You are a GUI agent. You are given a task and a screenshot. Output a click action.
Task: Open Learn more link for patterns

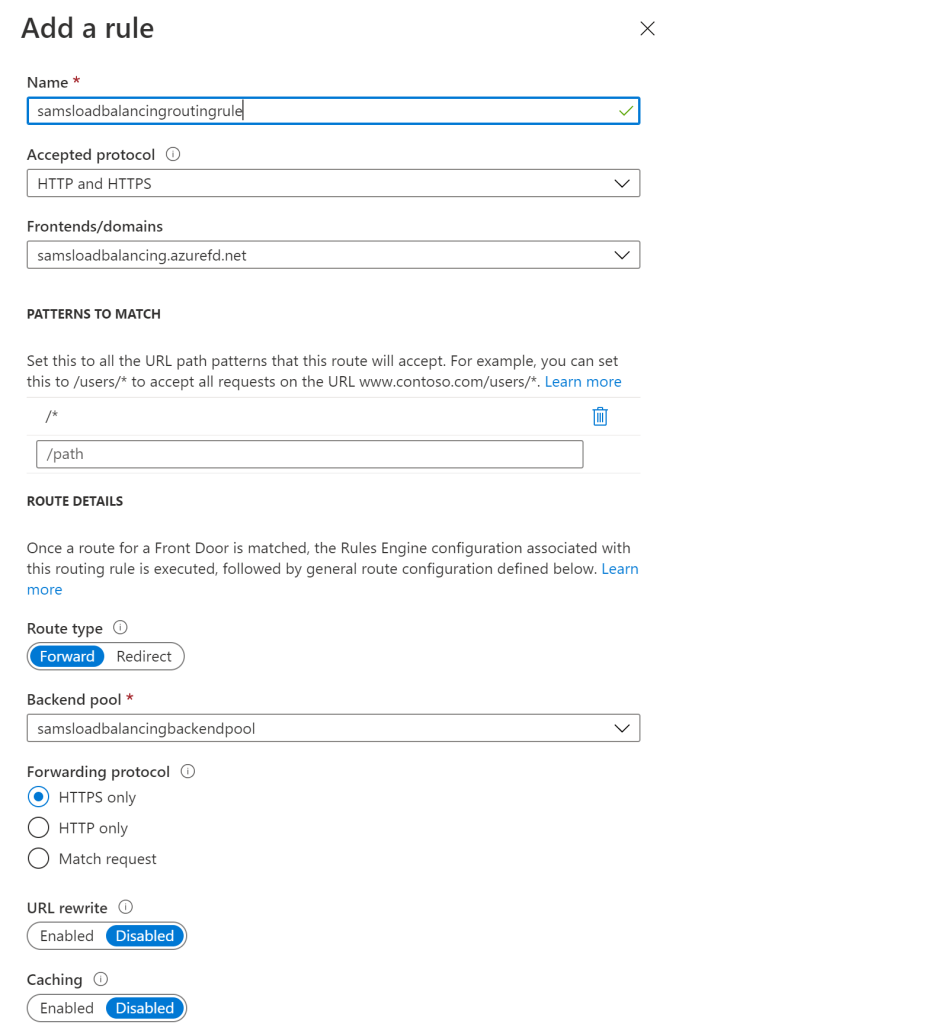pos(583,382)
